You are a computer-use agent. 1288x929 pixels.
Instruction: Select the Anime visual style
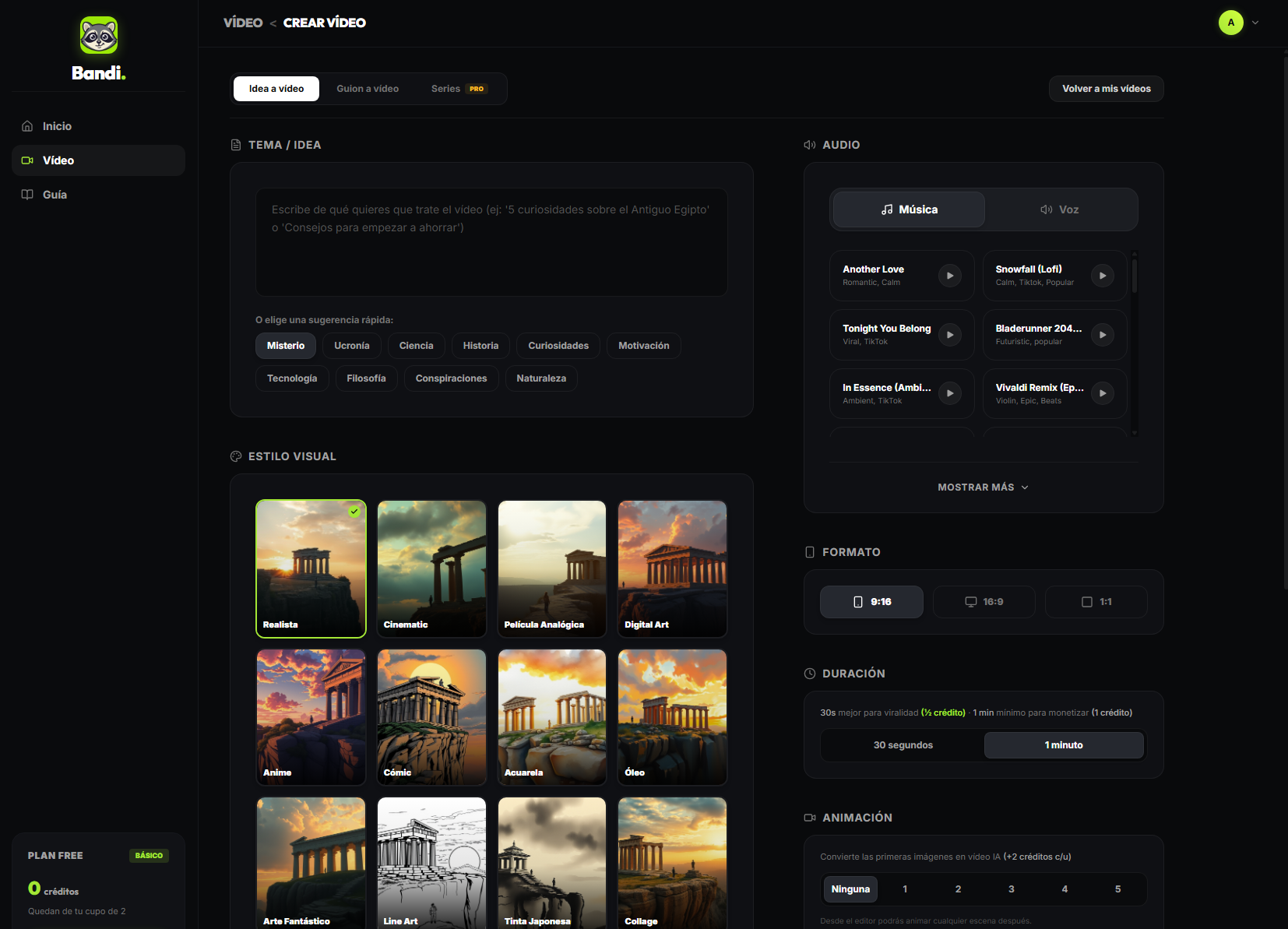pyautogui.click(x=311, y=717)
